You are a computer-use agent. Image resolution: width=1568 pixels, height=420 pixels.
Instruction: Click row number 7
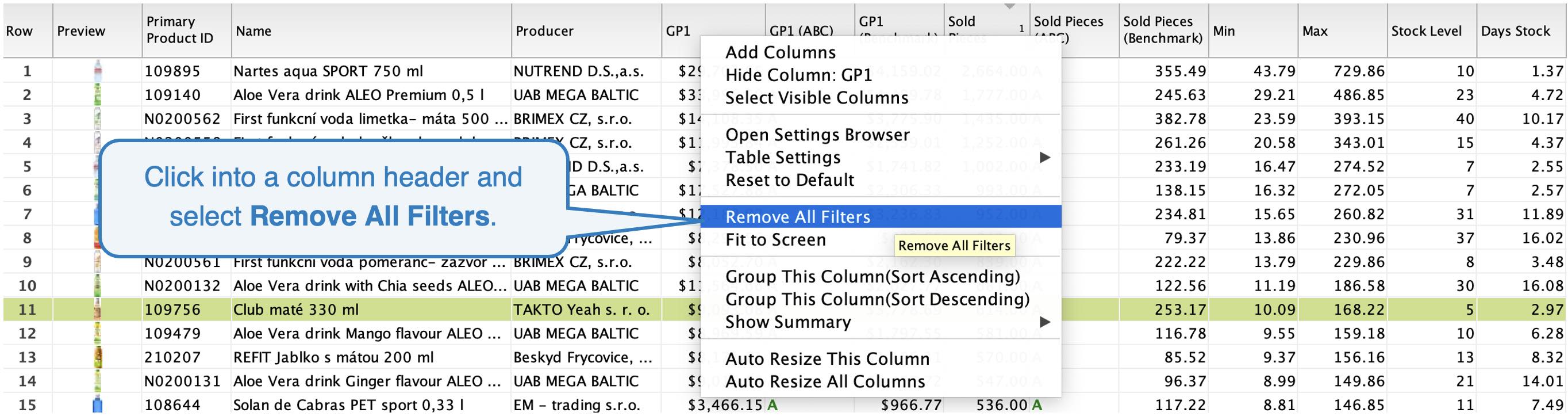coord(28,214)
